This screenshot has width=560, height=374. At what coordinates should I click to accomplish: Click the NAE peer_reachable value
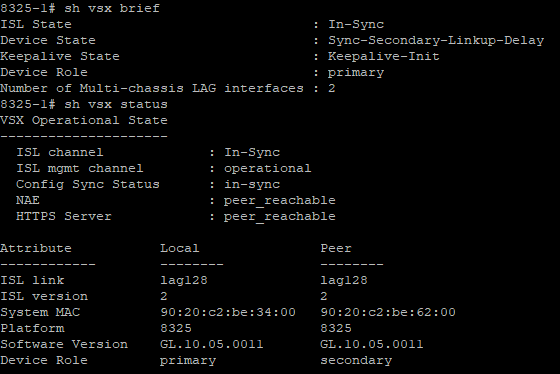coord(280,200)
